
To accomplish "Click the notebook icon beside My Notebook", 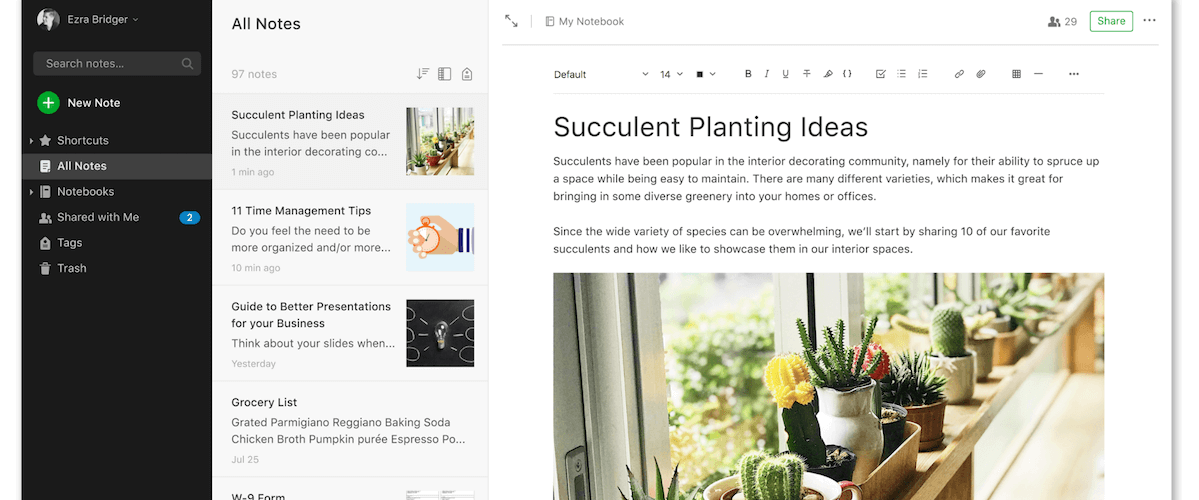I will coord(550,21).
